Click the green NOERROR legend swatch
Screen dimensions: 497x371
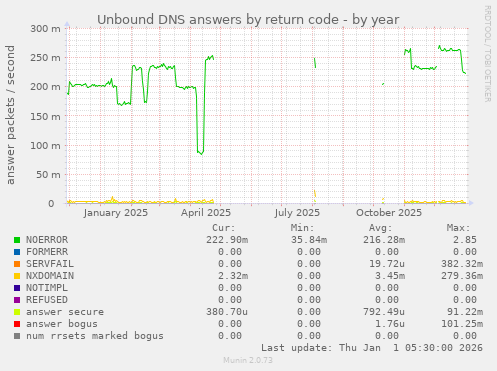pyautogui.click(x=17, y=240)
